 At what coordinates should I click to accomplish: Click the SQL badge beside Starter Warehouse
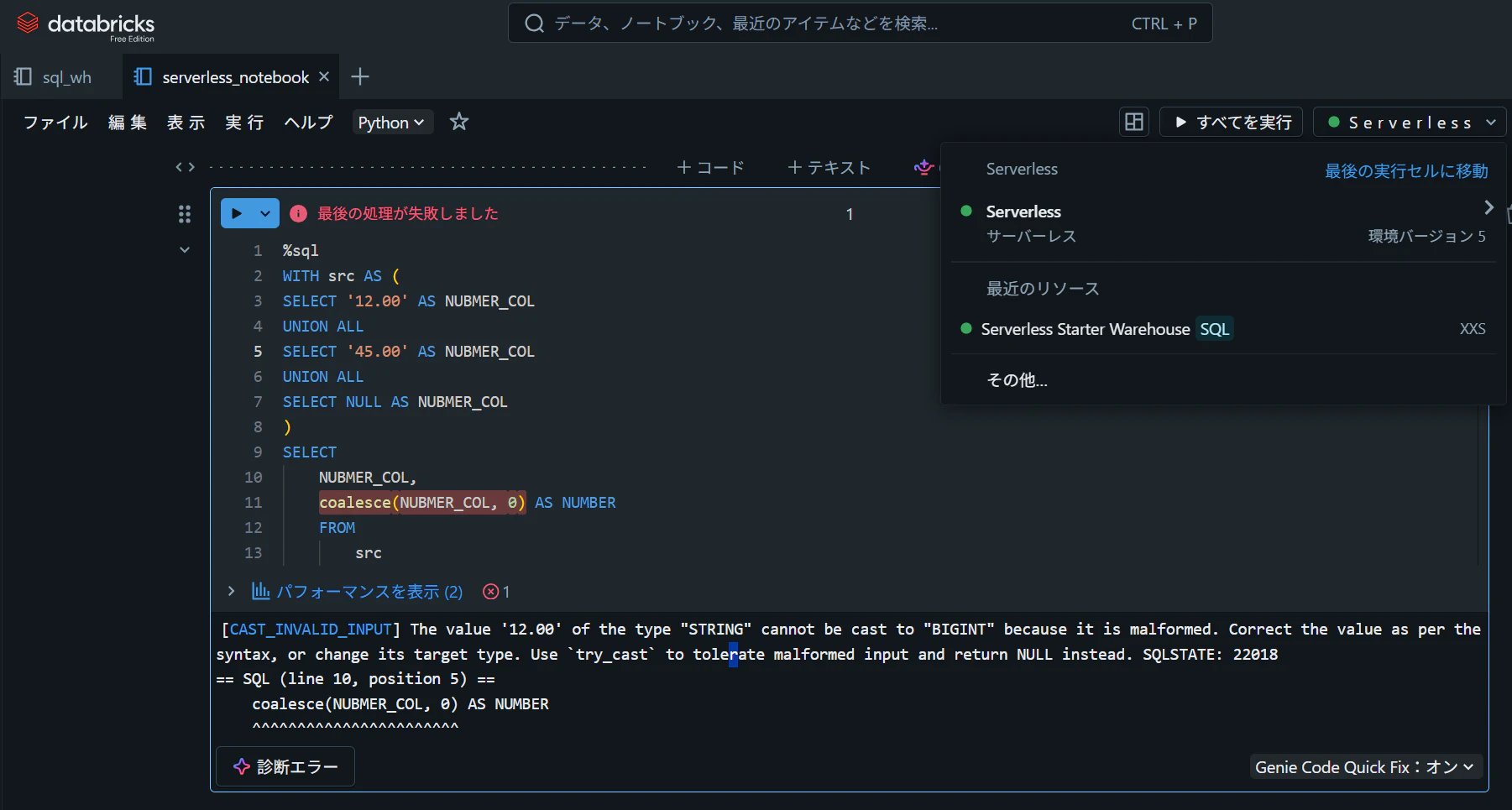(1214, 329)
